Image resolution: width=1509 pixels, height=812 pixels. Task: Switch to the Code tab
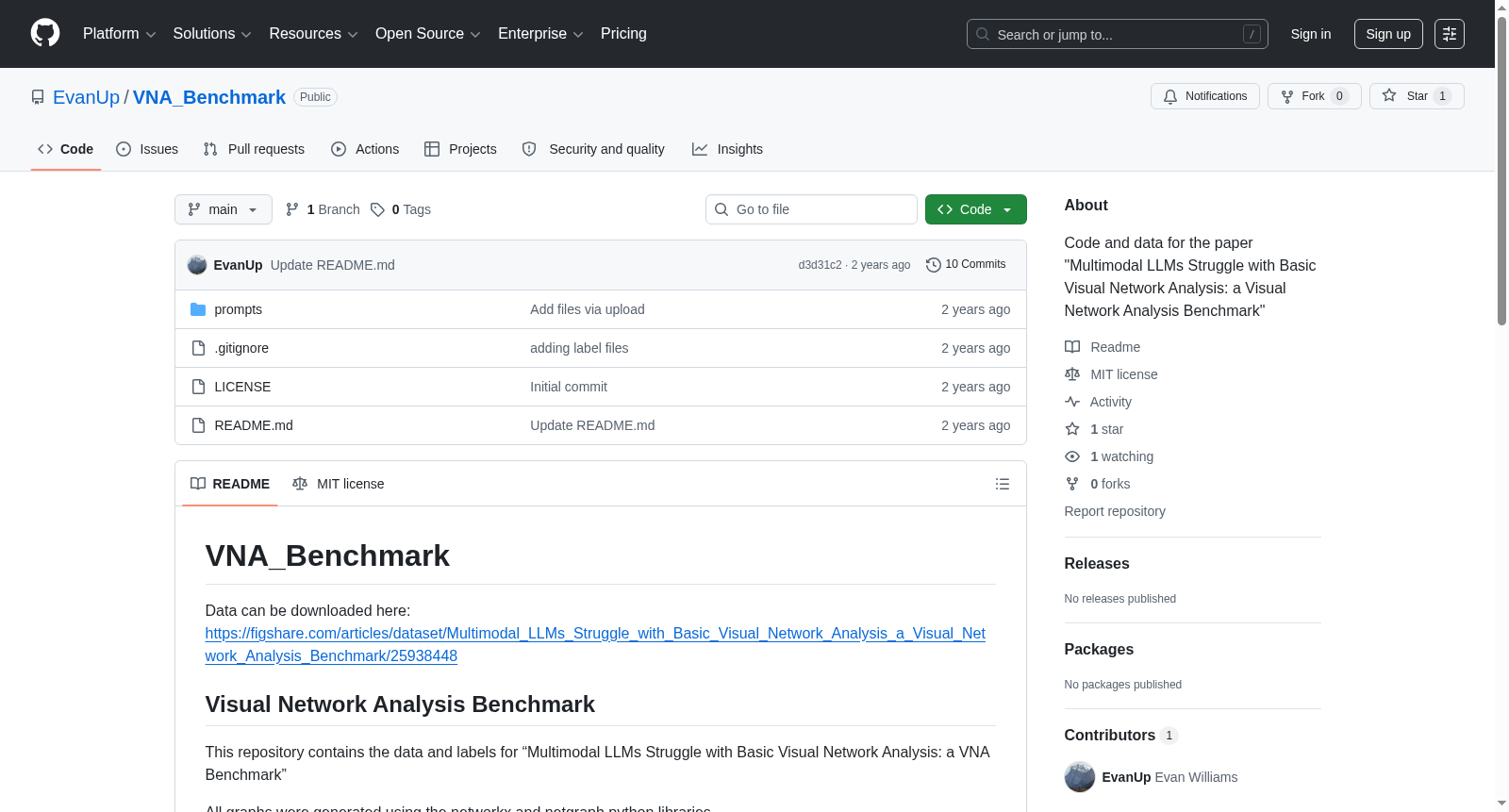pos(66,149)
